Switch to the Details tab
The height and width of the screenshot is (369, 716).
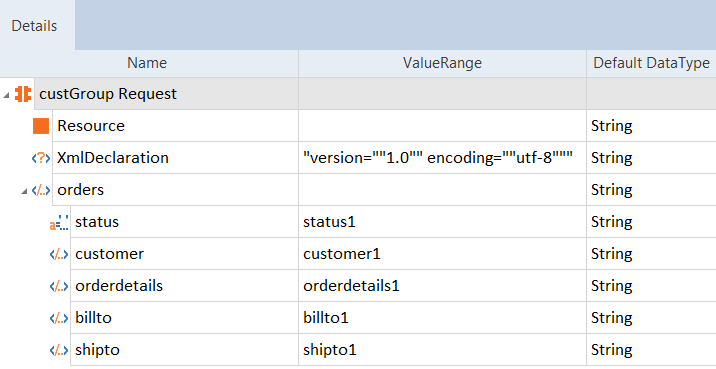(x=34, y=26)
